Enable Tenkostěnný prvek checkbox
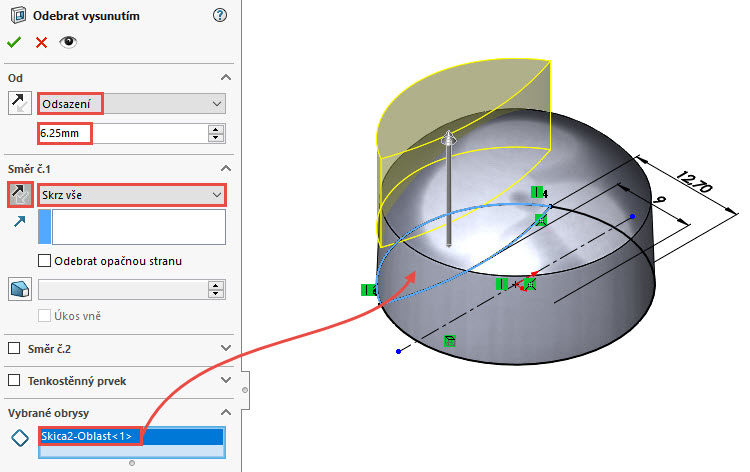The height and width of the screenshot is (472, 750). pos(14,380)
